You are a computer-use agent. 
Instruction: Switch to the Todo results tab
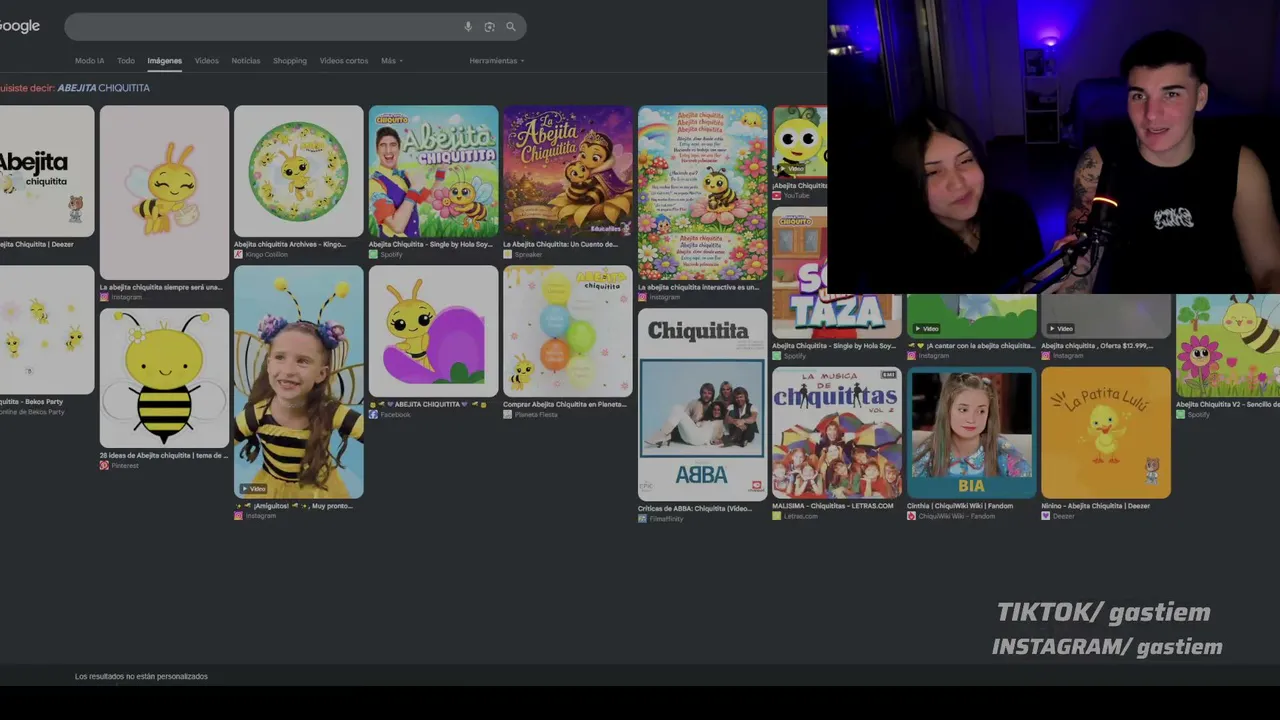click(126, 61)
